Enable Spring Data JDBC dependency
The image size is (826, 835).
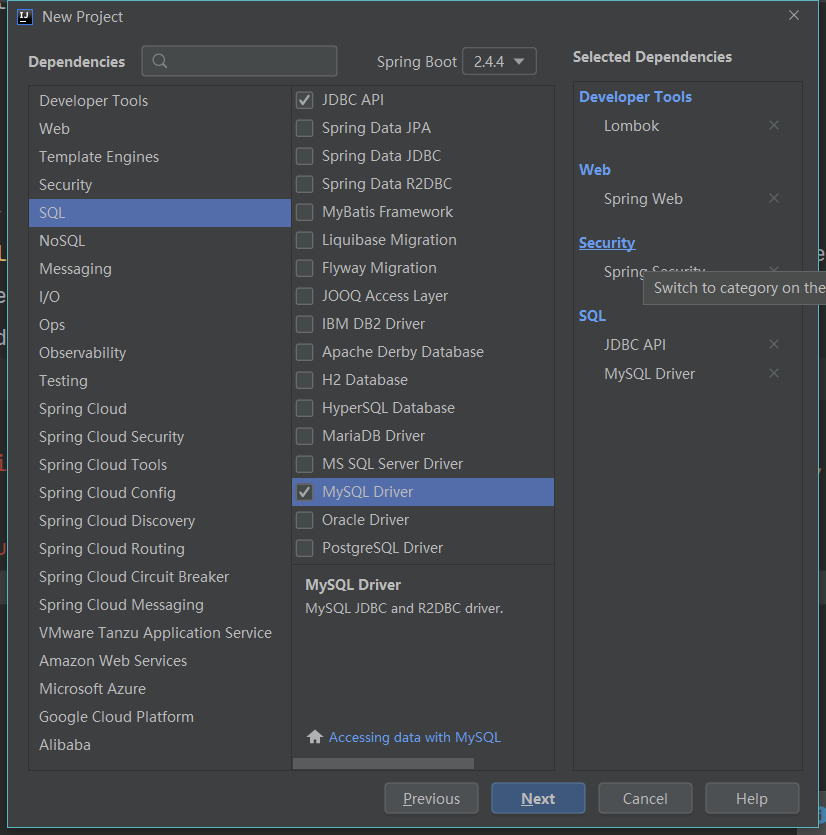point(305,155)
